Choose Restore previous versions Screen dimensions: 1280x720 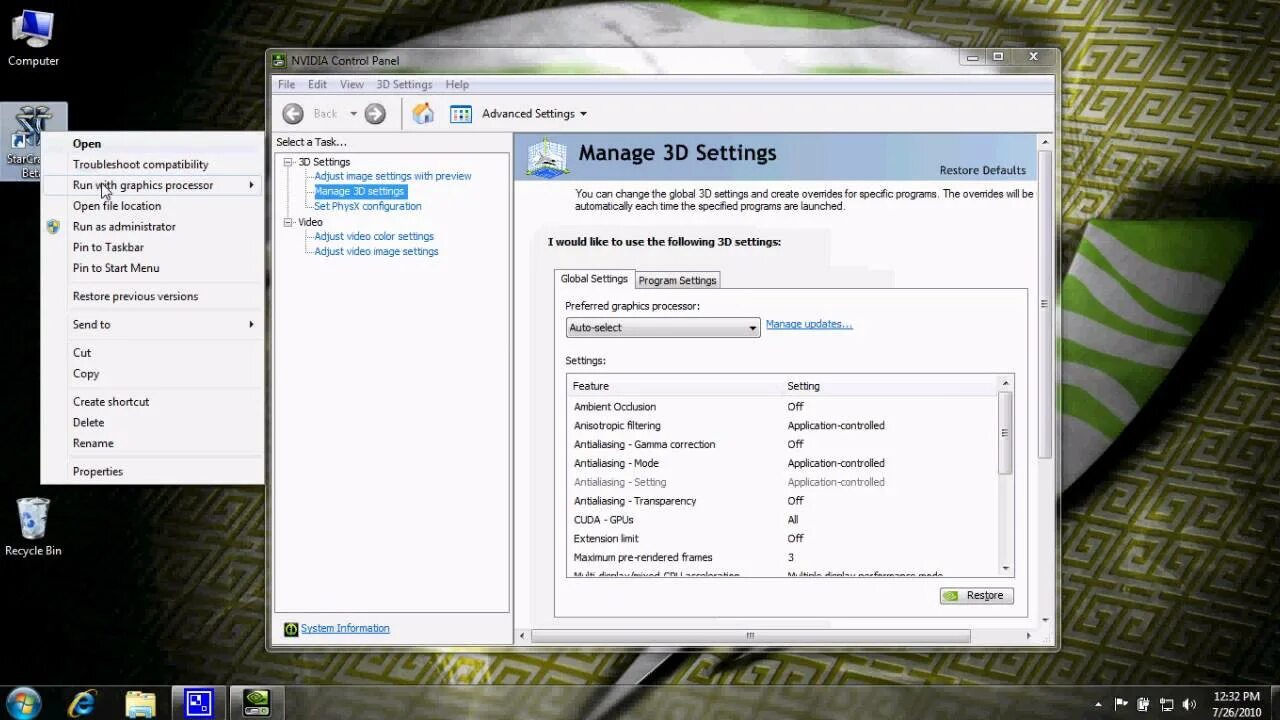[152, 296]
